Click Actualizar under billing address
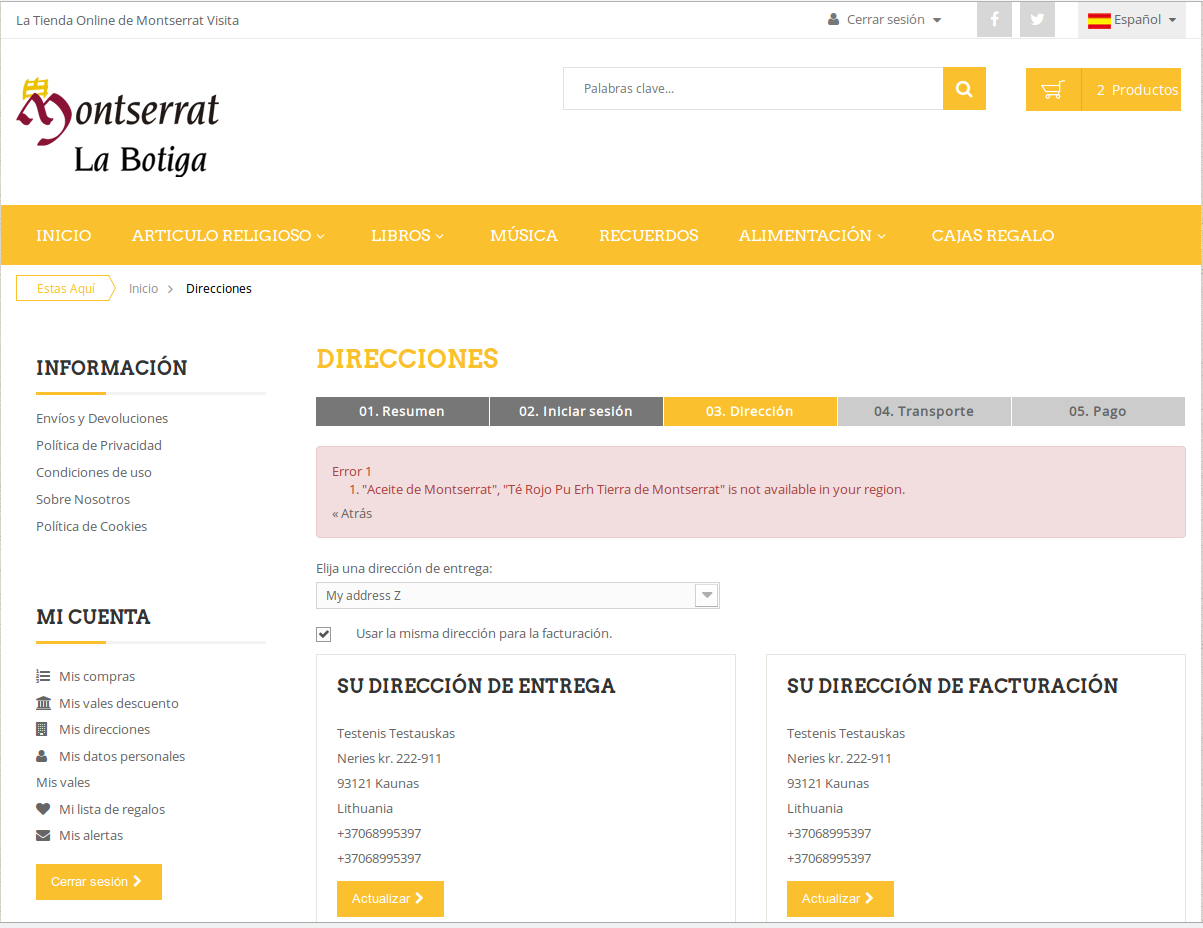 pos(840,899)
